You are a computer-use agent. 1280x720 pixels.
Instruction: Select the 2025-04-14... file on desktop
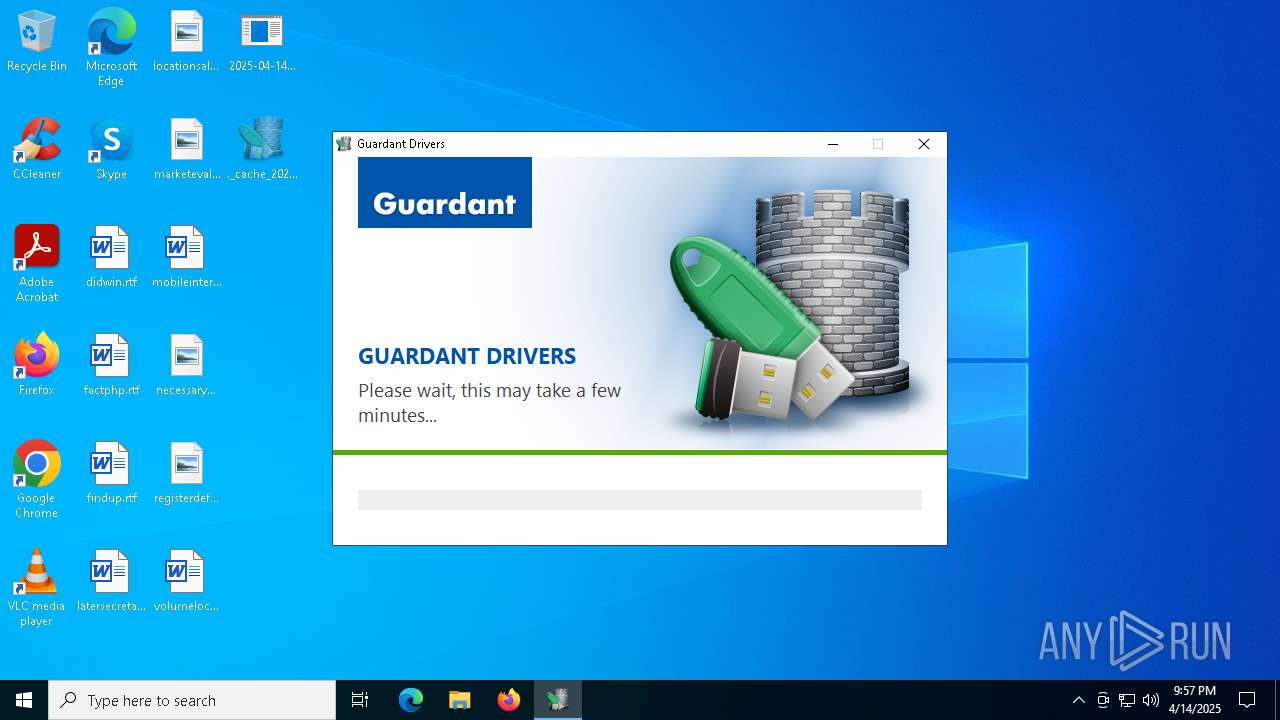pyautogui.click(x=262, y=42)
